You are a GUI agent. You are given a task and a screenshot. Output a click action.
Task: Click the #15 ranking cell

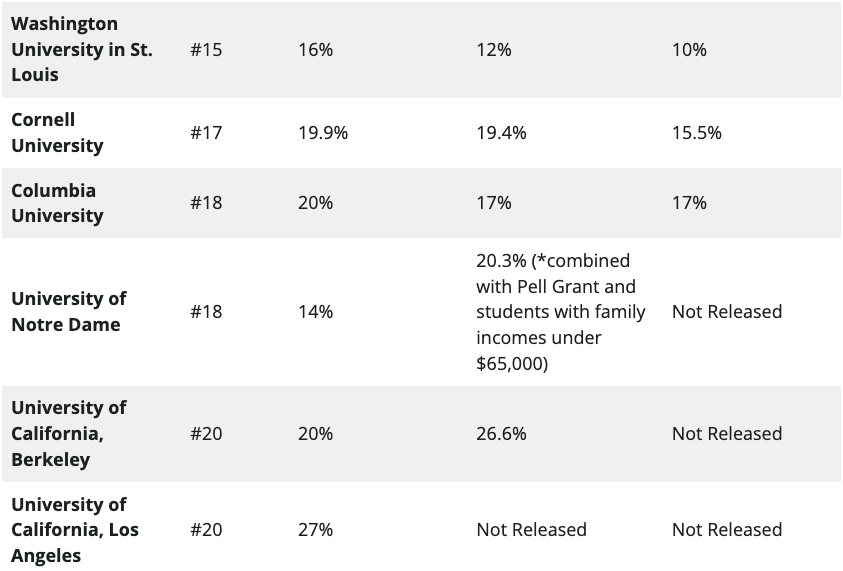206,49
